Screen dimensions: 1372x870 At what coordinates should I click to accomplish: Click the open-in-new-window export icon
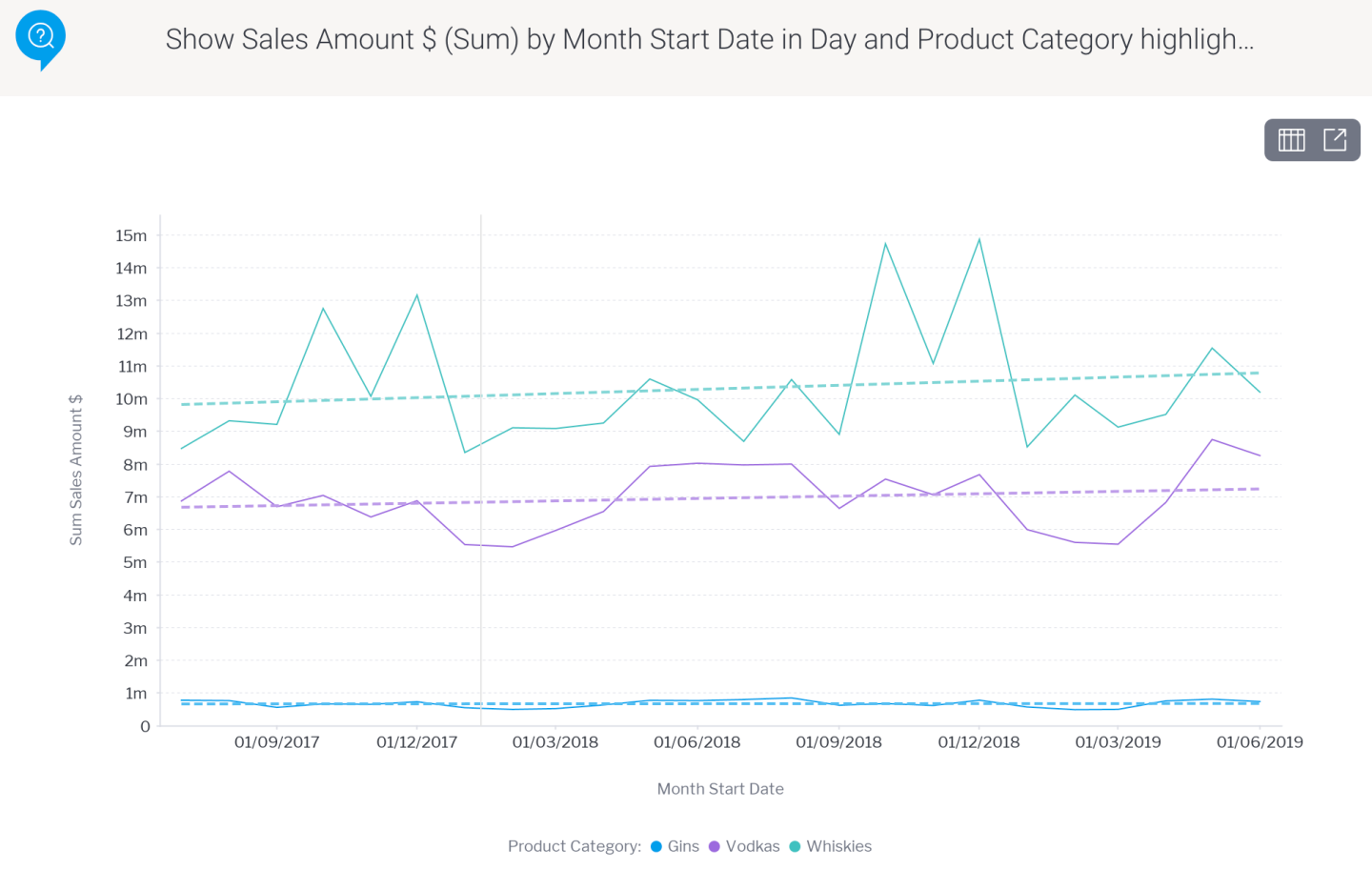1335,140
